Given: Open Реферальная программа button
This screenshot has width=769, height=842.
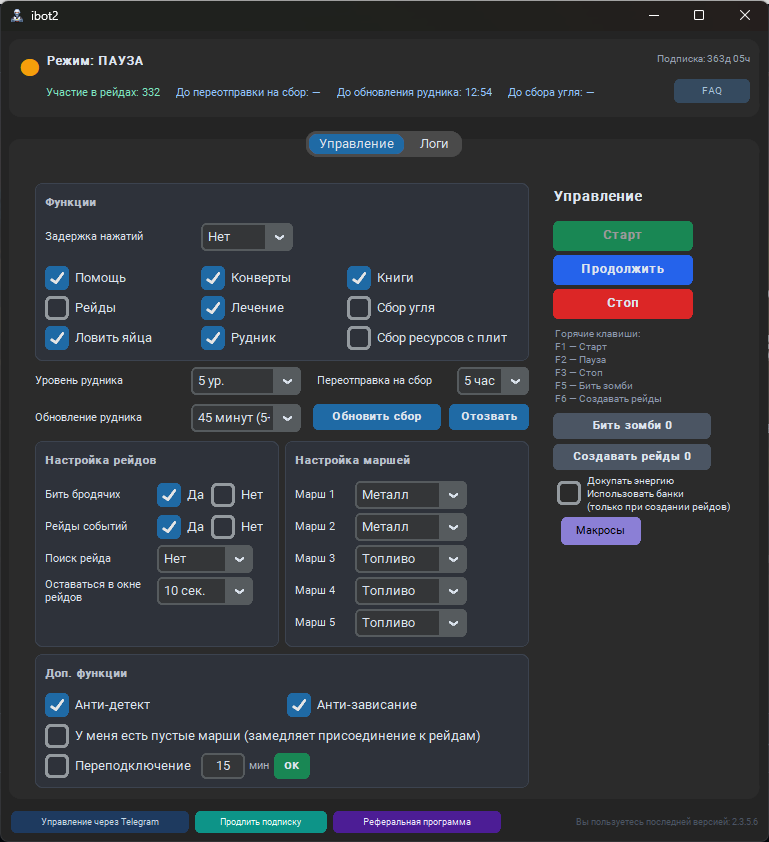Looking at the screenshot, I should pyautogui.click(x=417, y=822).
